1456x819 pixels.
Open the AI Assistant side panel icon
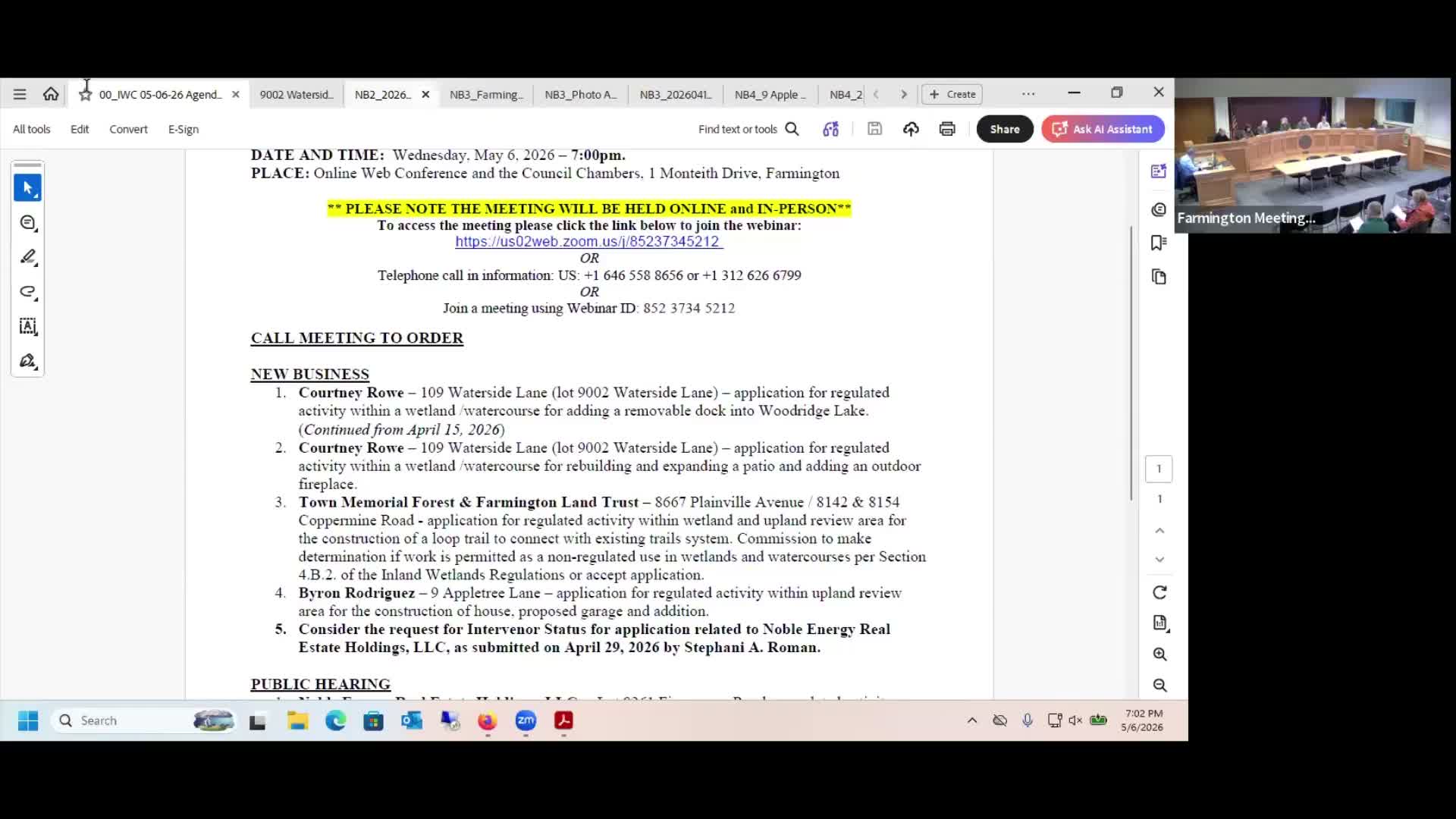click(1159, 171)
